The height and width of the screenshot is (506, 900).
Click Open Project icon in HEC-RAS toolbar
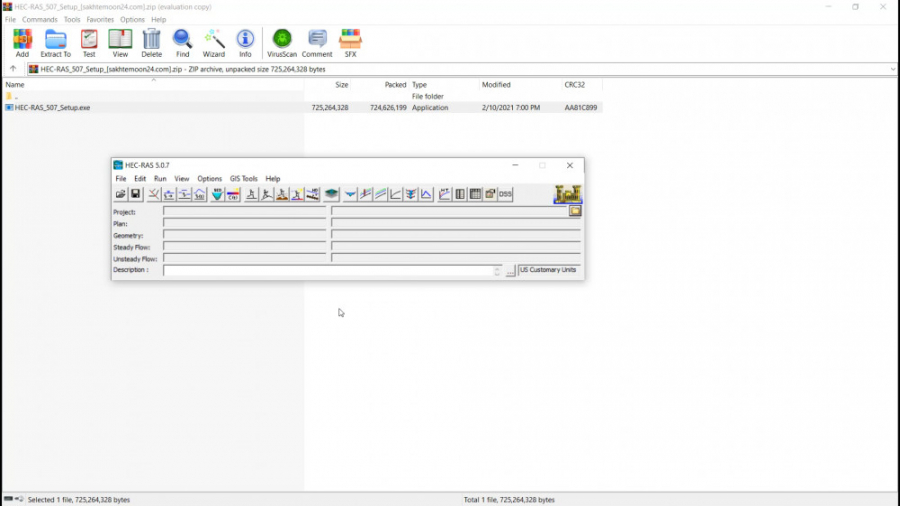coord(121,194)
